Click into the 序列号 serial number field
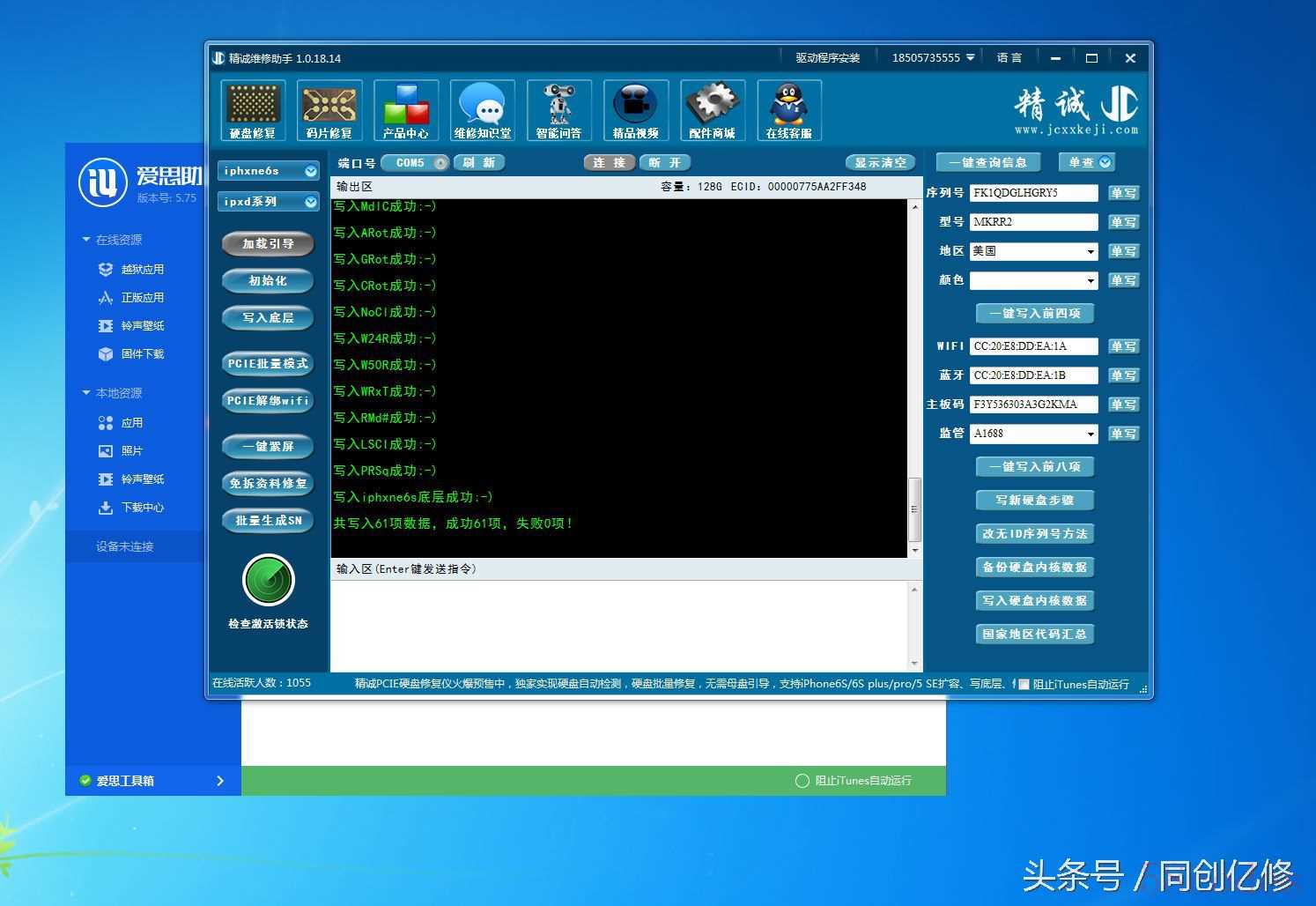This screenshot has height=906, width=1316. [x=1033, y=193]
